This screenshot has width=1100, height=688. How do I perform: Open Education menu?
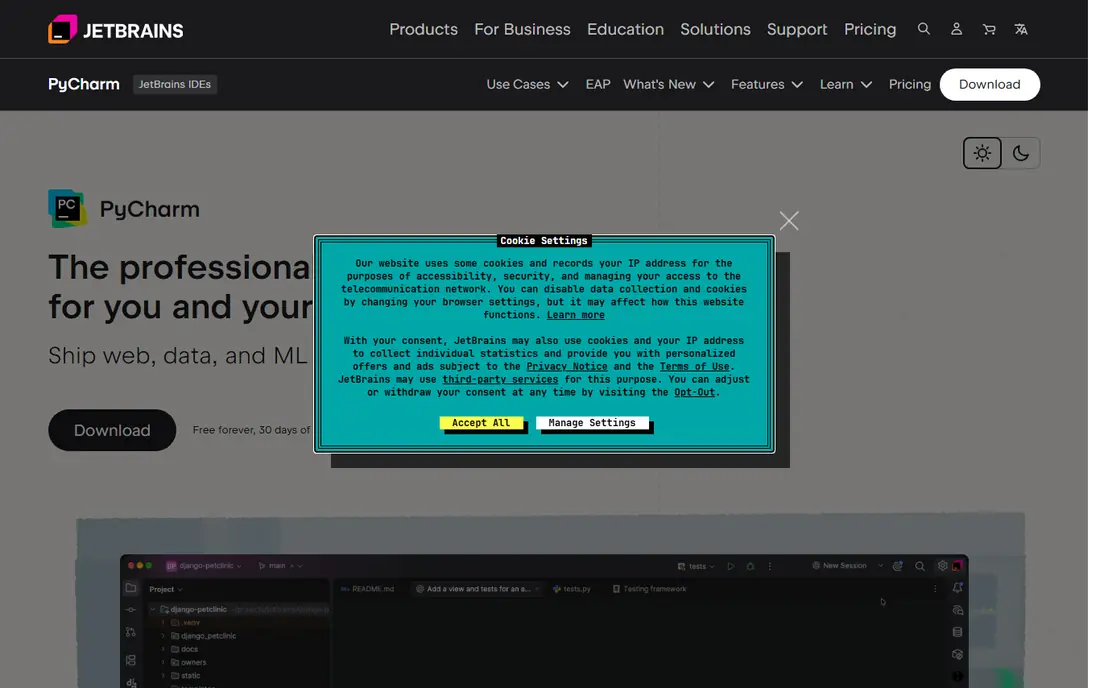[x=625, y=29]
